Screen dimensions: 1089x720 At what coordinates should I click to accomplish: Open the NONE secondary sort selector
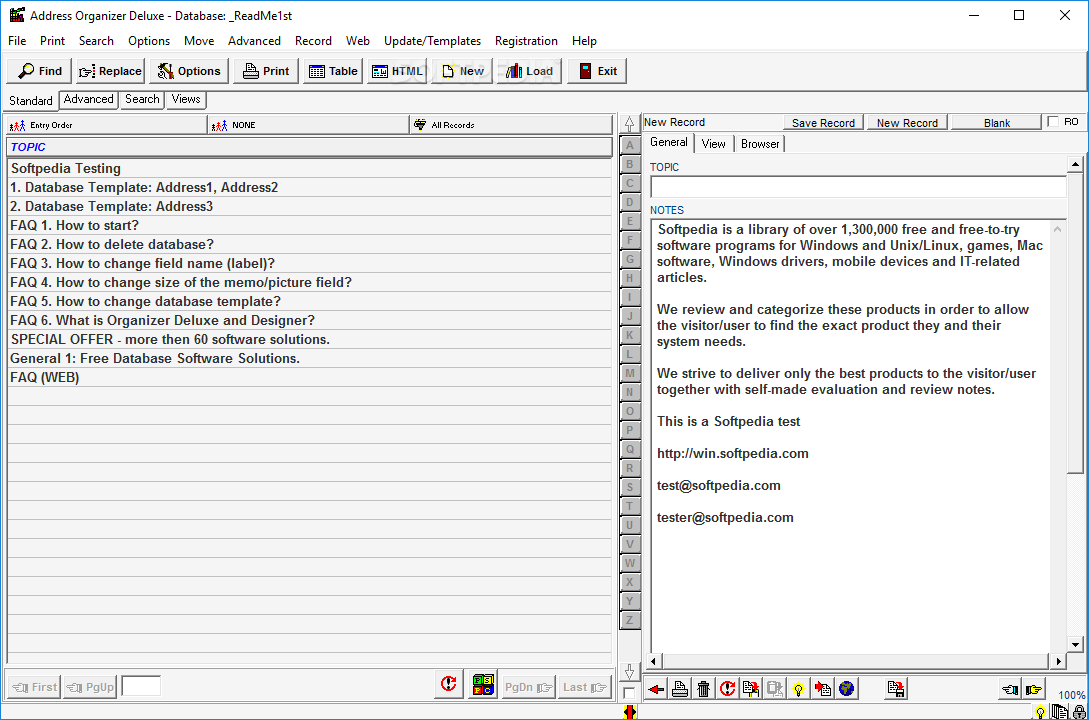coord(308,125)
